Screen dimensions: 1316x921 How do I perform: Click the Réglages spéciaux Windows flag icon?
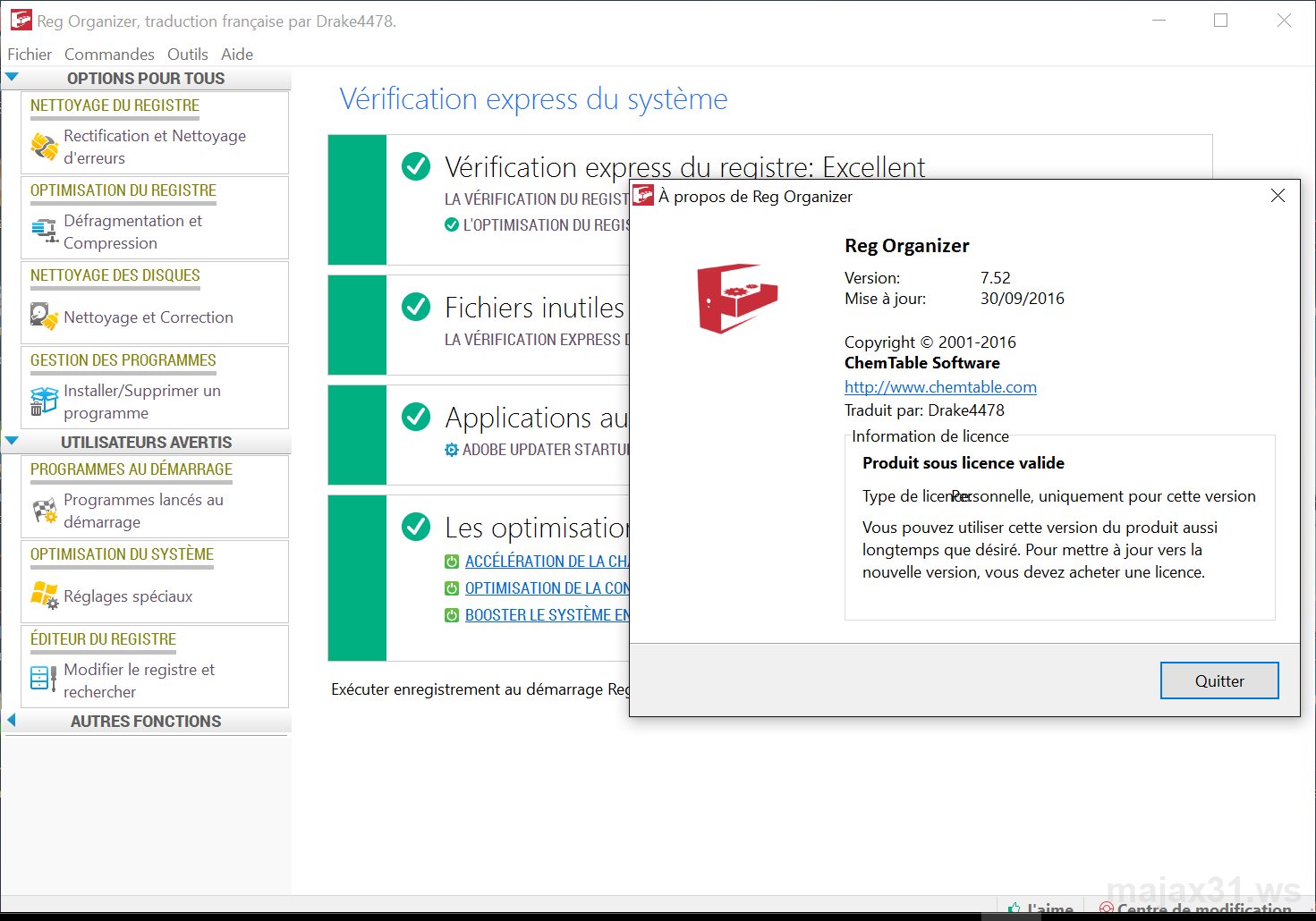(x=44, y=596)
